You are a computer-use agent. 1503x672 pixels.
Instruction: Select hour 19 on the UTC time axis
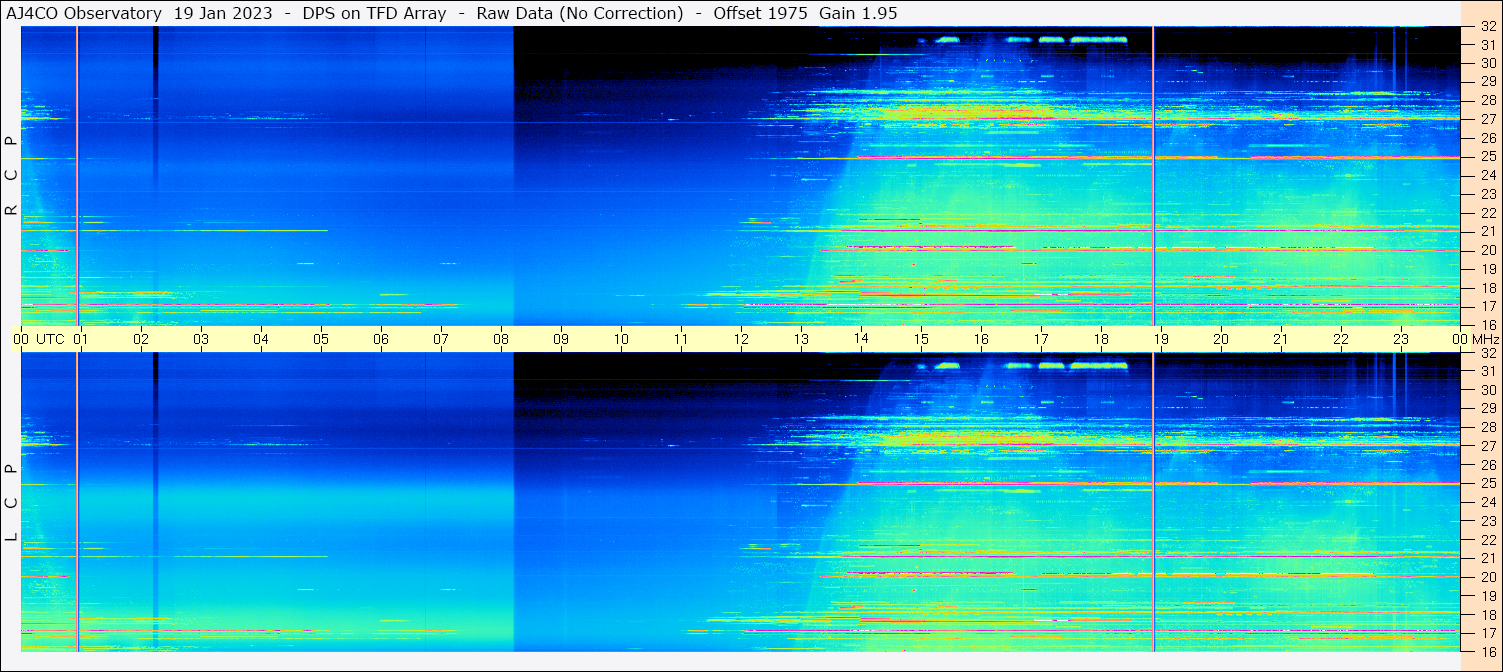pyautogui.click(x=1161, y=339)
